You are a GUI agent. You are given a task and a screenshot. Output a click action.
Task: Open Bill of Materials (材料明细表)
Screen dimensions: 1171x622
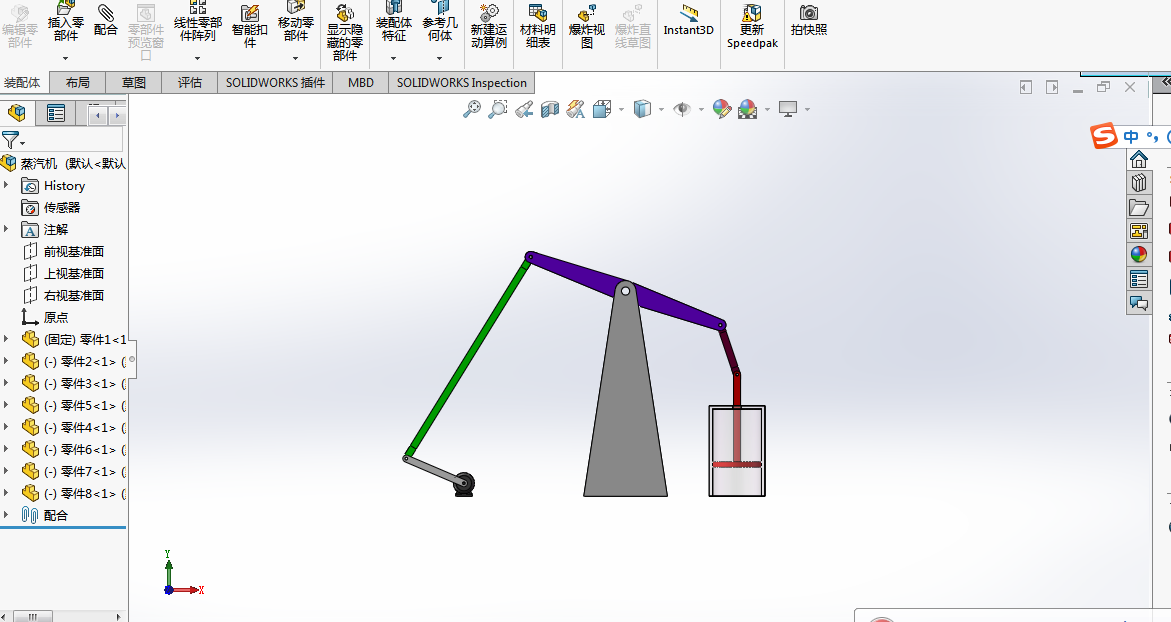pyautogui.click(x=538, y=25)
